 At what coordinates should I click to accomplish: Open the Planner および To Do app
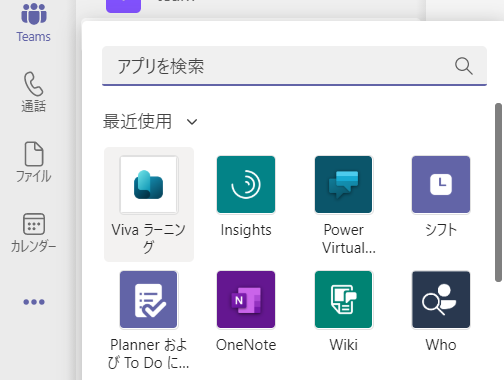click(149, 321)
